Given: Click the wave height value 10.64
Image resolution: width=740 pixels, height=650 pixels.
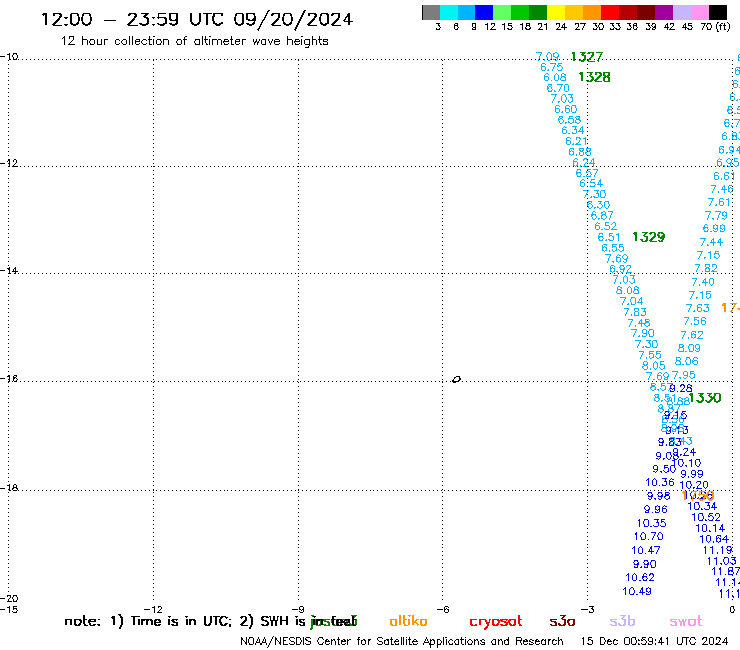Looking at the screenshot, I should [714, 539].
